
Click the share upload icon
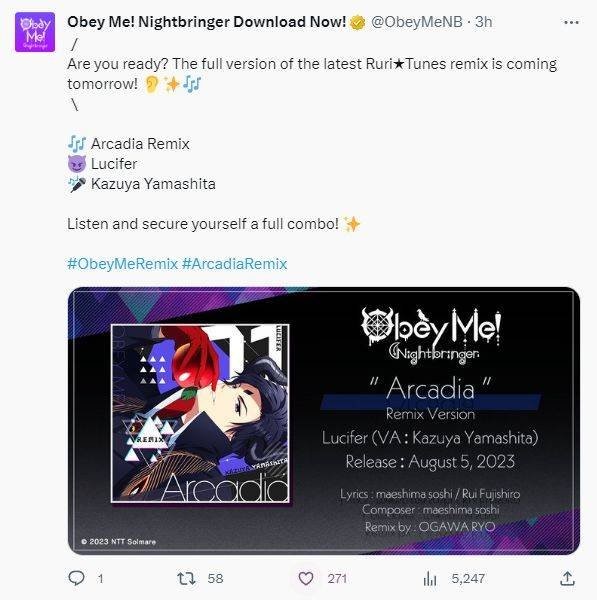[568, 578]
